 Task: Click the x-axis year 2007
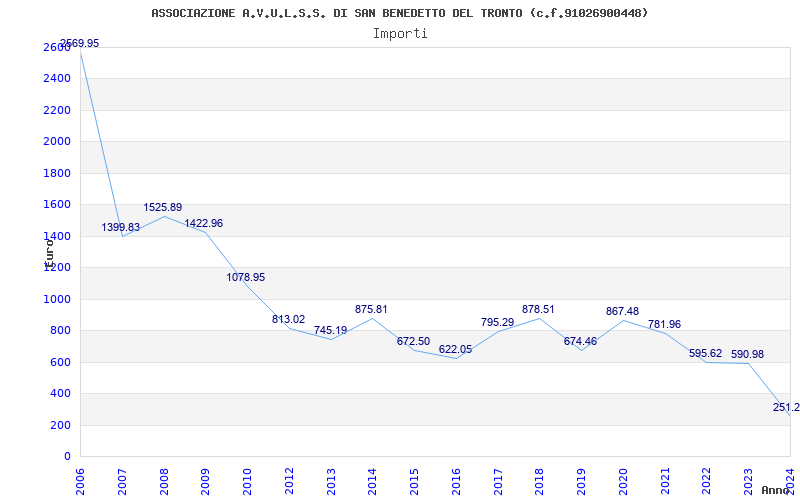[x=122, y=481]
